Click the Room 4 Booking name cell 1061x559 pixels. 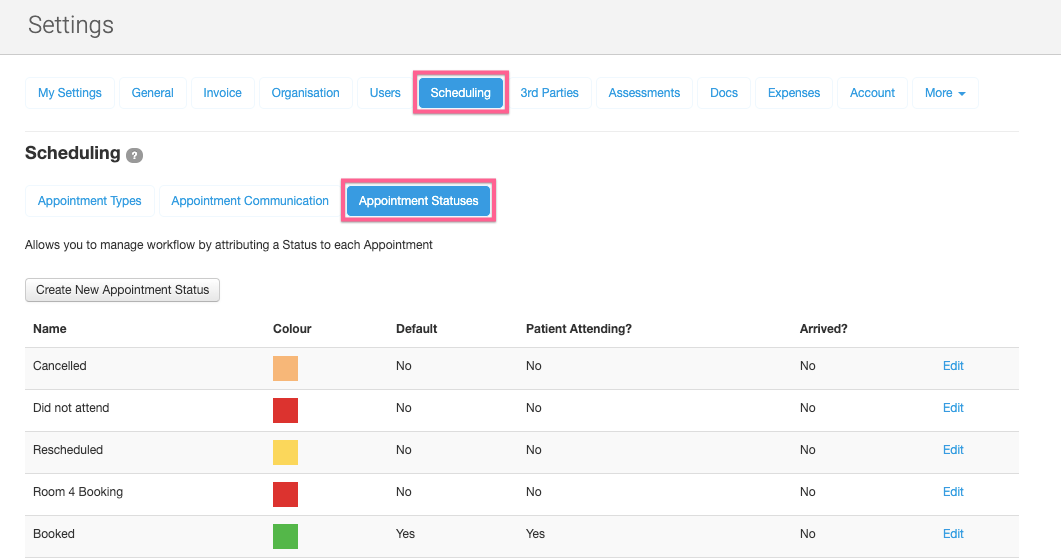click(78, 491)
